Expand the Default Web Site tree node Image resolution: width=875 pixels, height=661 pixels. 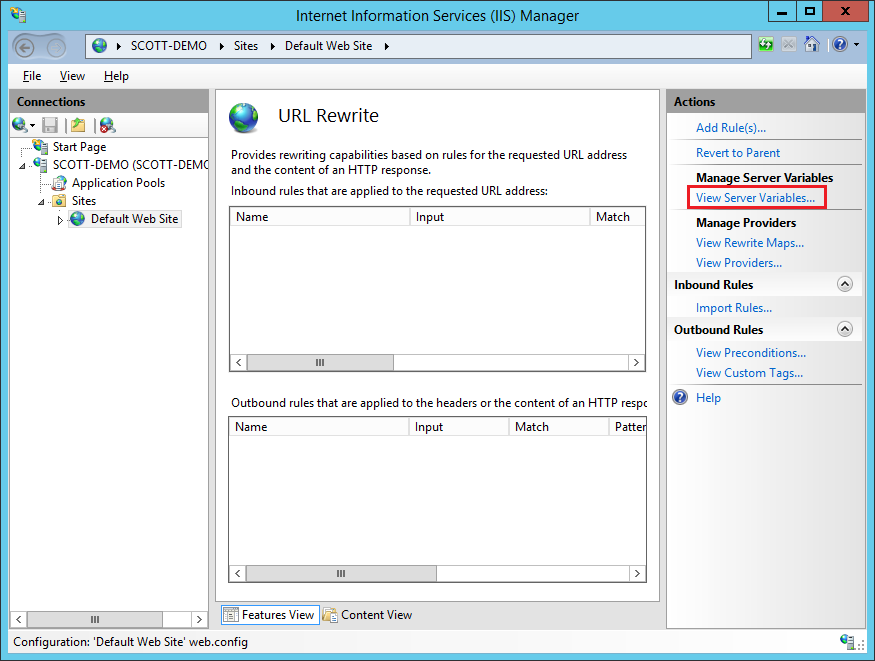(x=60, y=219)
